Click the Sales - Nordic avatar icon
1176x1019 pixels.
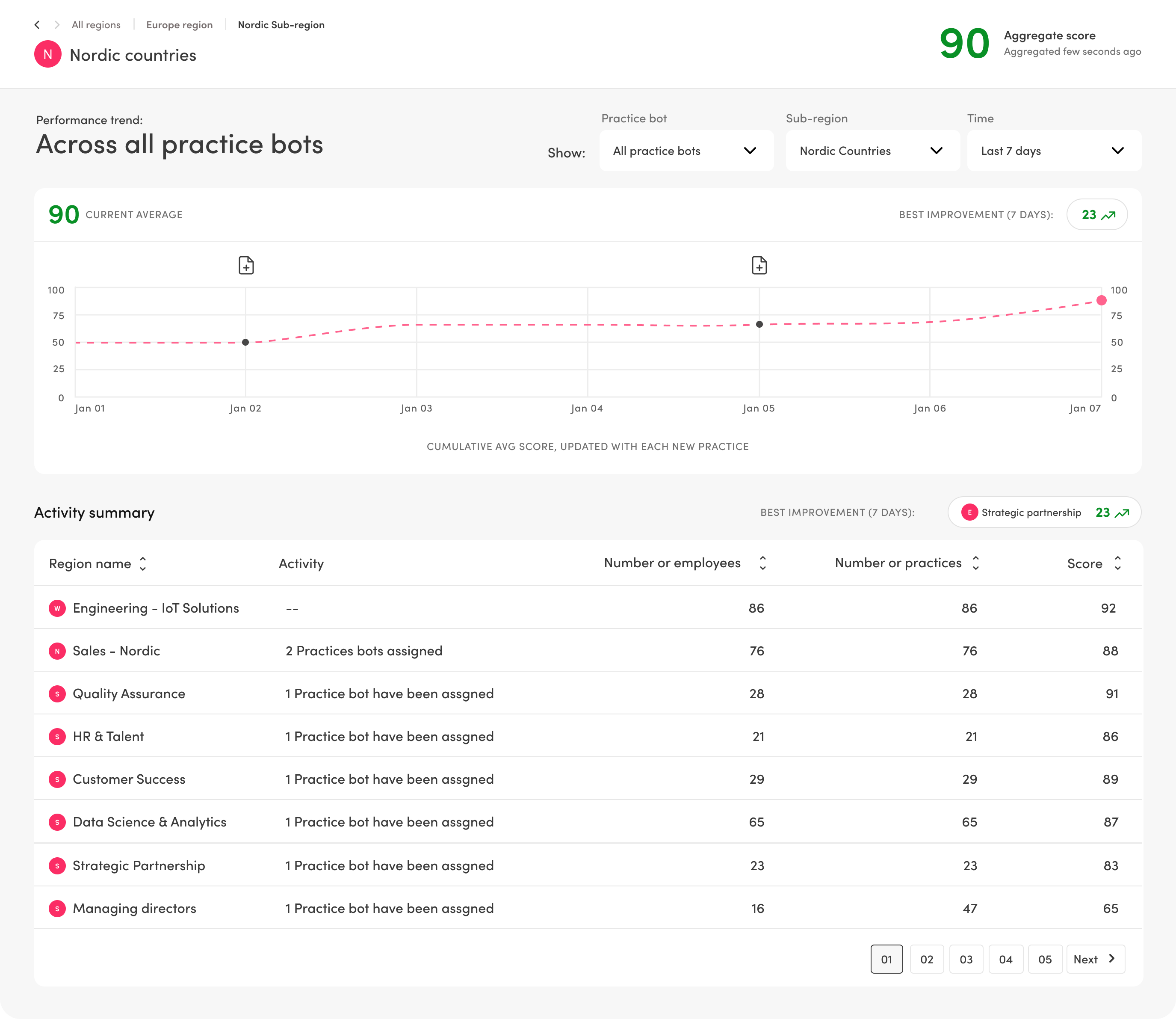click(x=57, y=651)
